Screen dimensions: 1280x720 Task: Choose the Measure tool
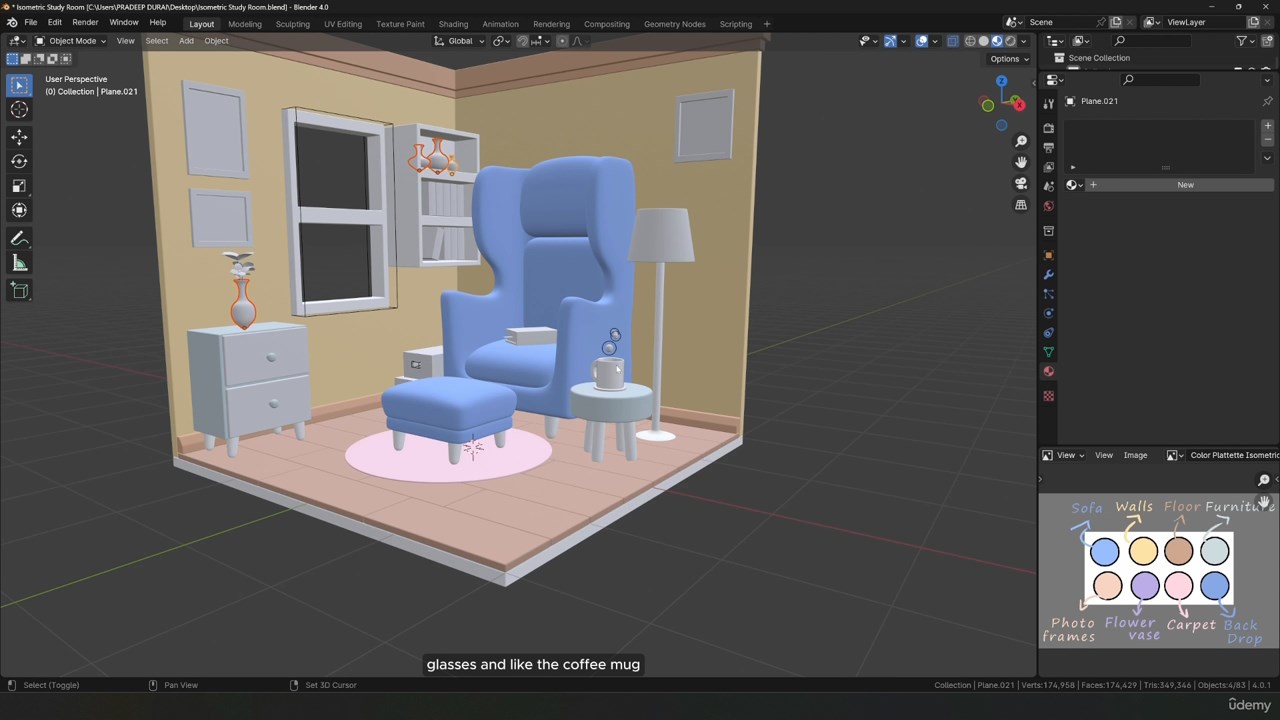tap(19, 263)
